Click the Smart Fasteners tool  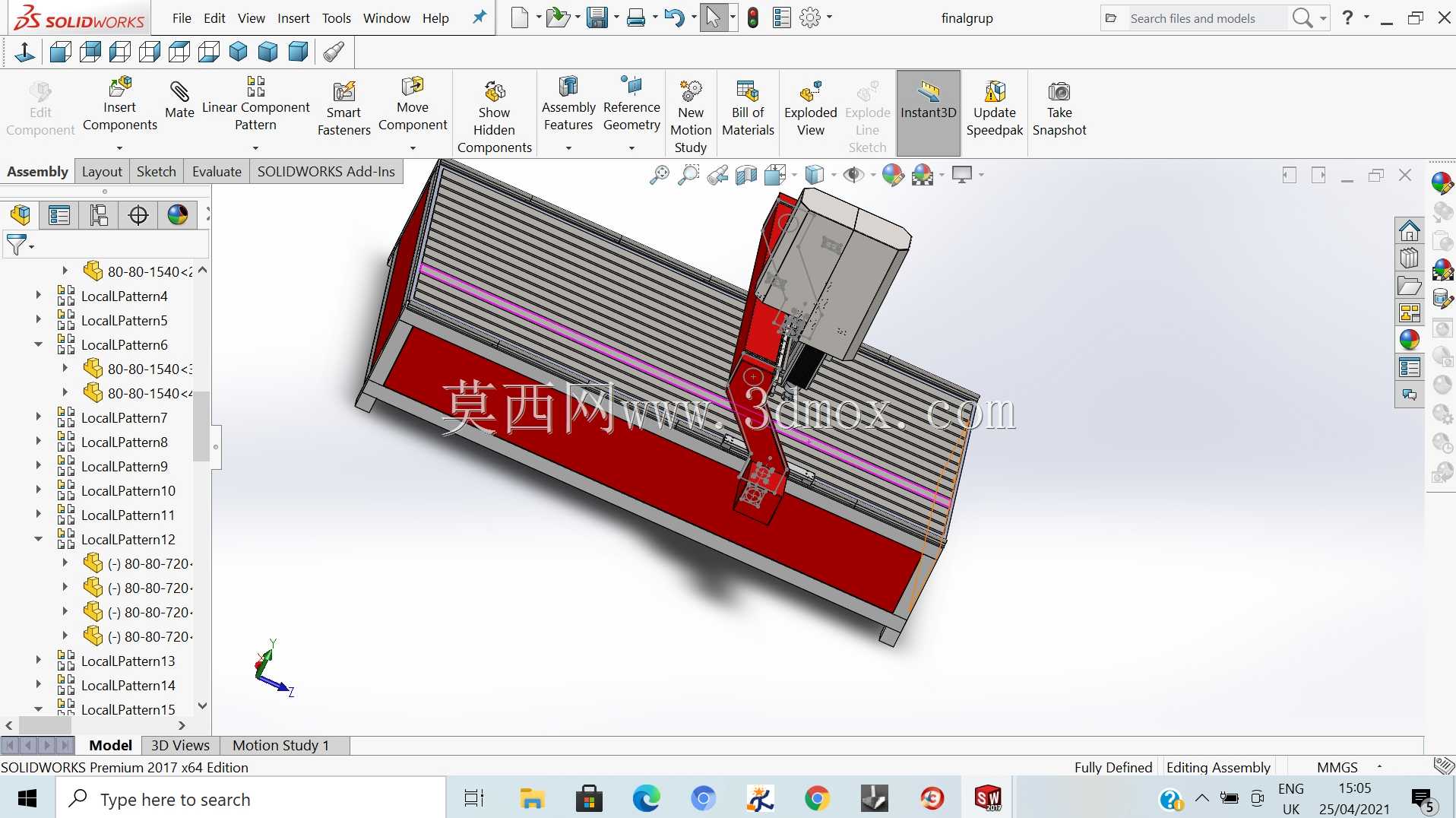click(x=343, y=109)
